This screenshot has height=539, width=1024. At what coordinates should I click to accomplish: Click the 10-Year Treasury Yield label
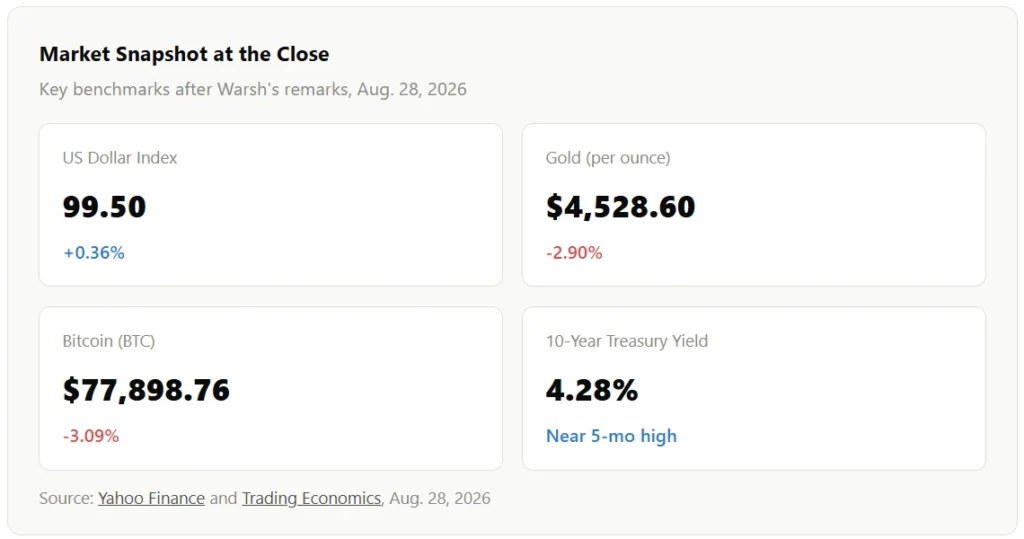(627, 341)
